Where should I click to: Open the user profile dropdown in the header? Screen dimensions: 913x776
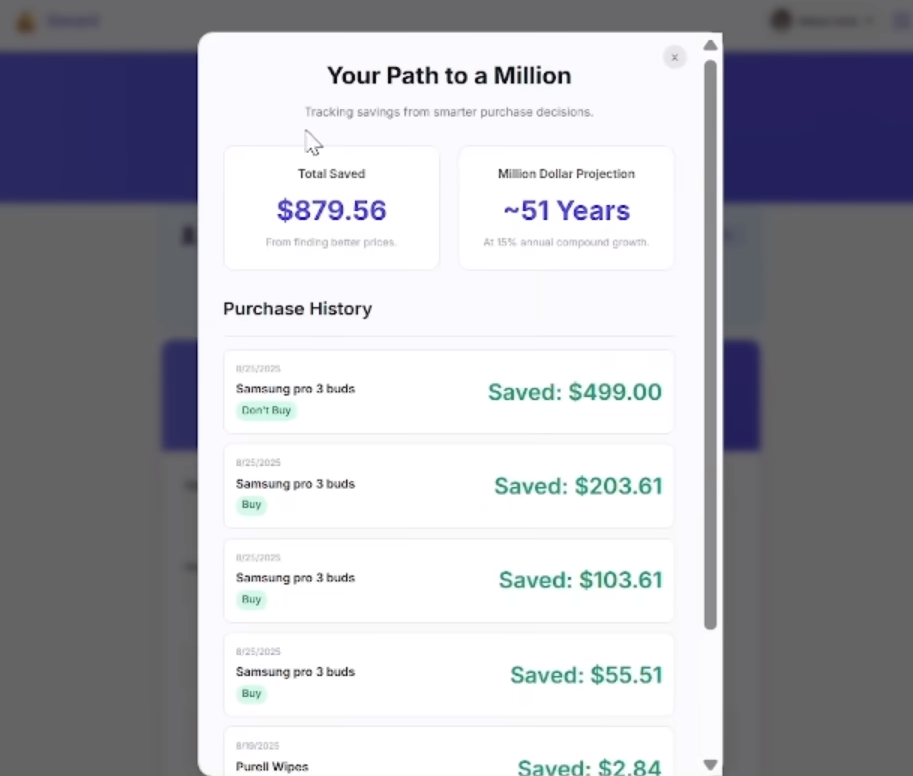point(822,20)
